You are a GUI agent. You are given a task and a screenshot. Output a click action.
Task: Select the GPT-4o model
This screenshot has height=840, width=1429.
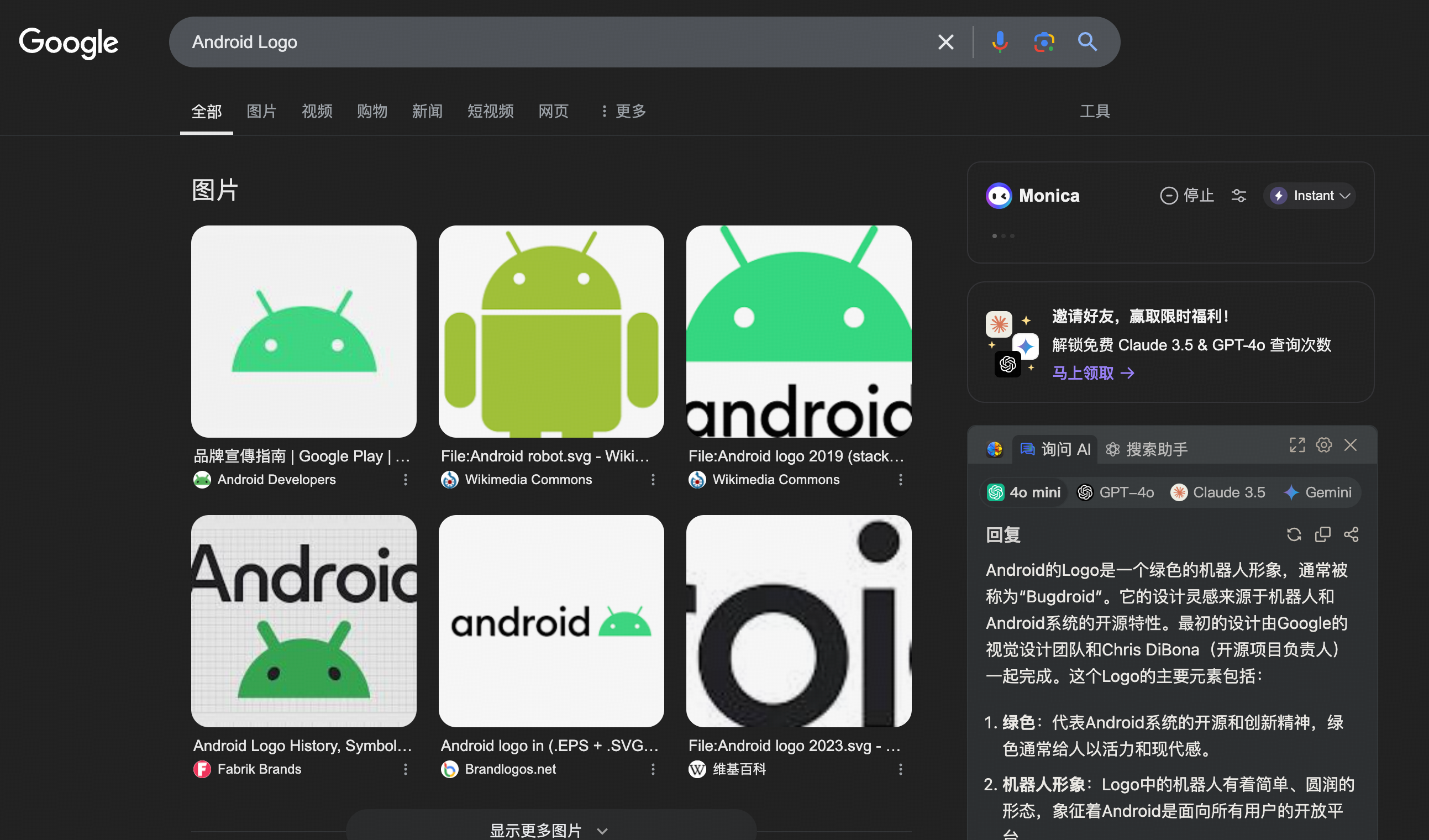[x=1116, y=492]
